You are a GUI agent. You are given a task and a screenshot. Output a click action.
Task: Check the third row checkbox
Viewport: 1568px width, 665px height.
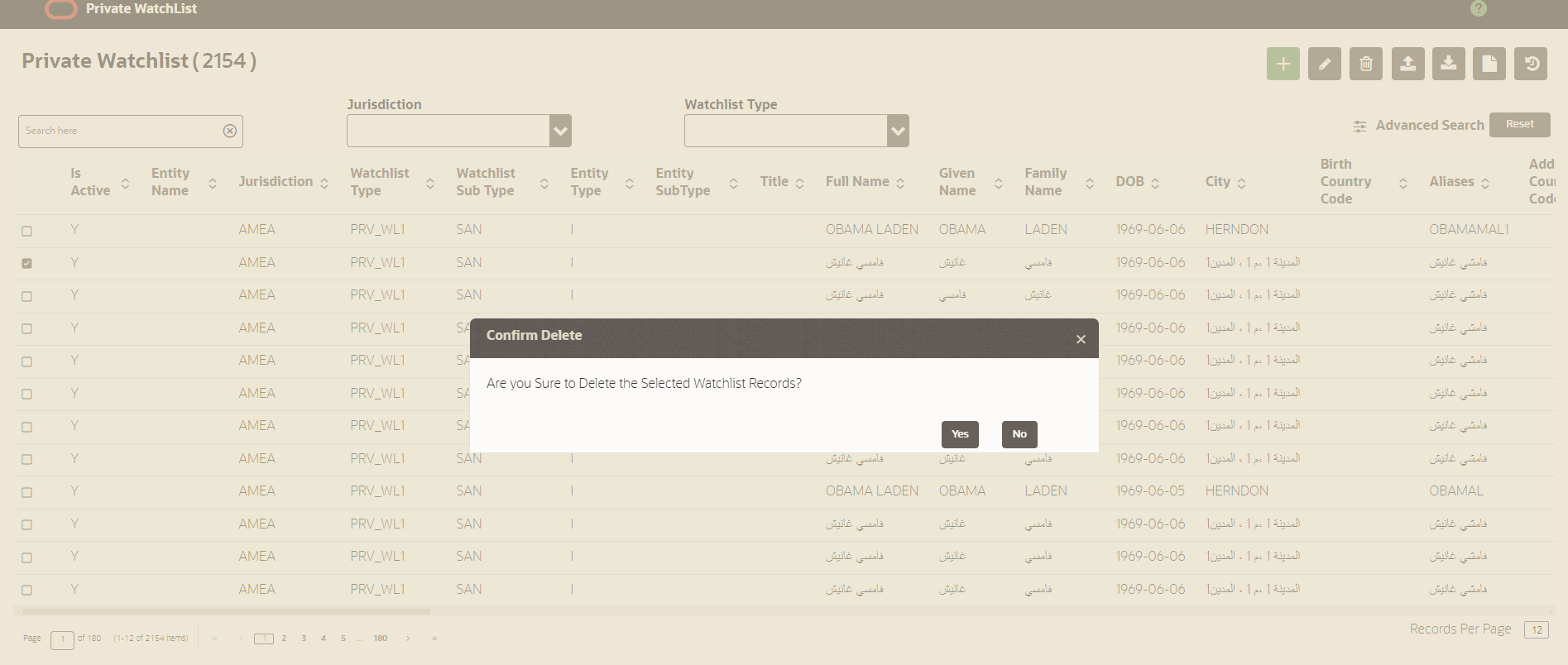[26, 296]
